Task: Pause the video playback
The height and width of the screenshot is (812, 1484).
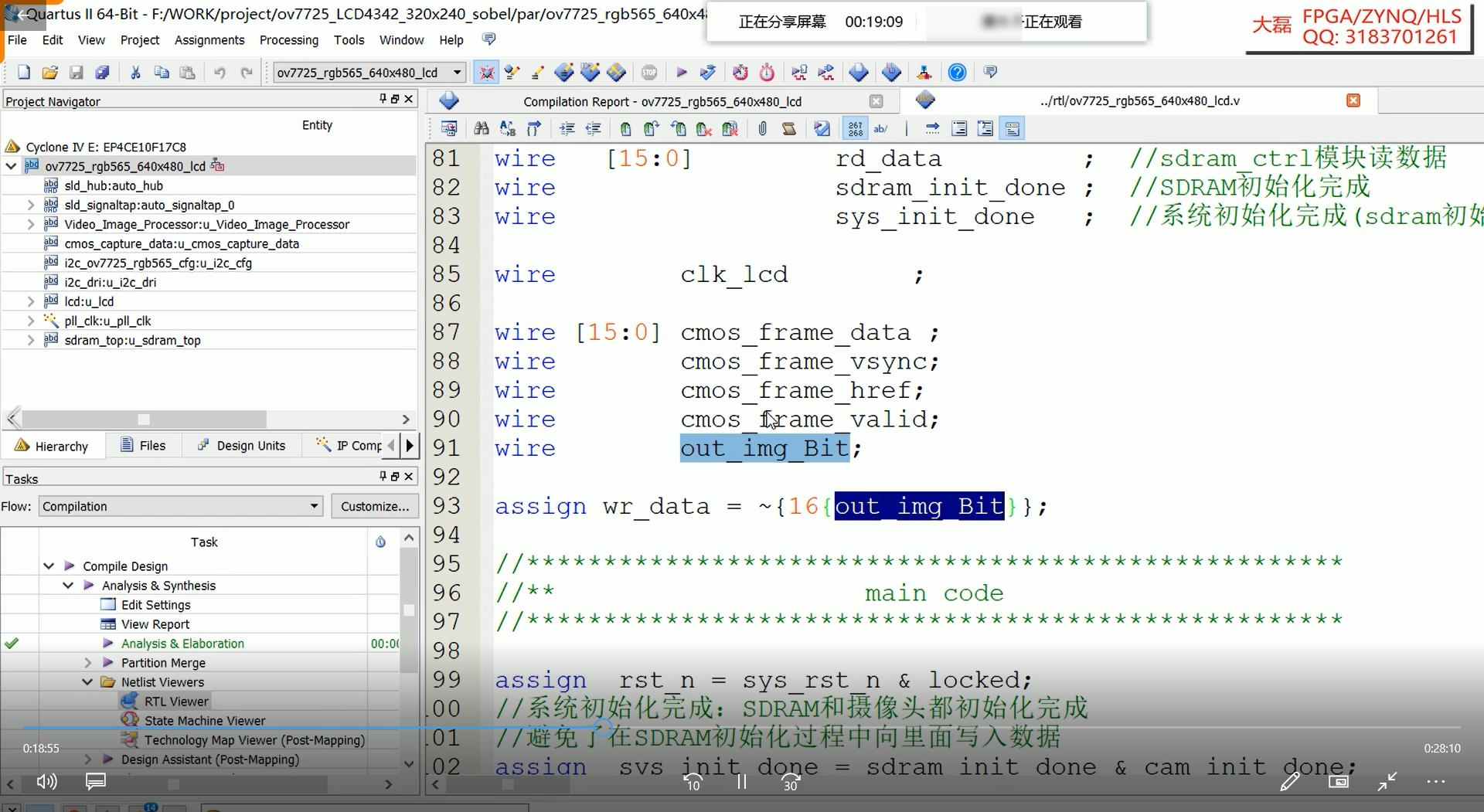Action: coord(742,782)
